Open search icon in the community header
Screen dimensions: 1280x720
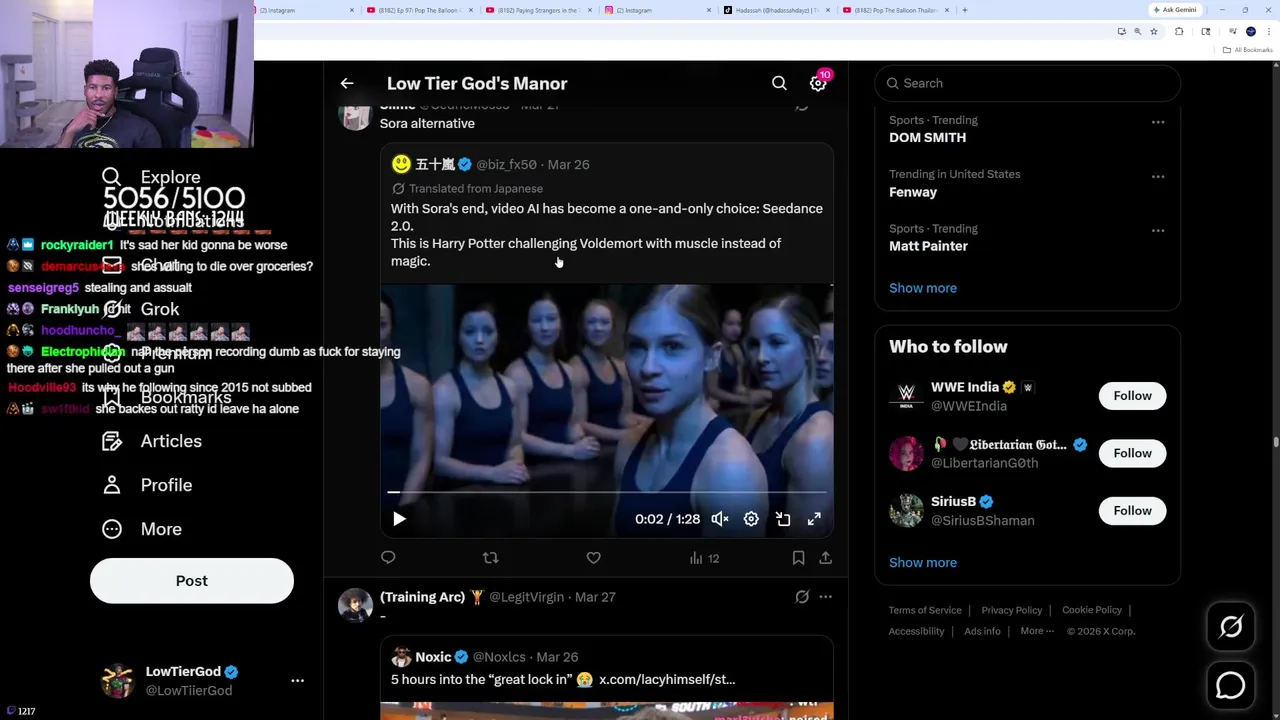779,83
